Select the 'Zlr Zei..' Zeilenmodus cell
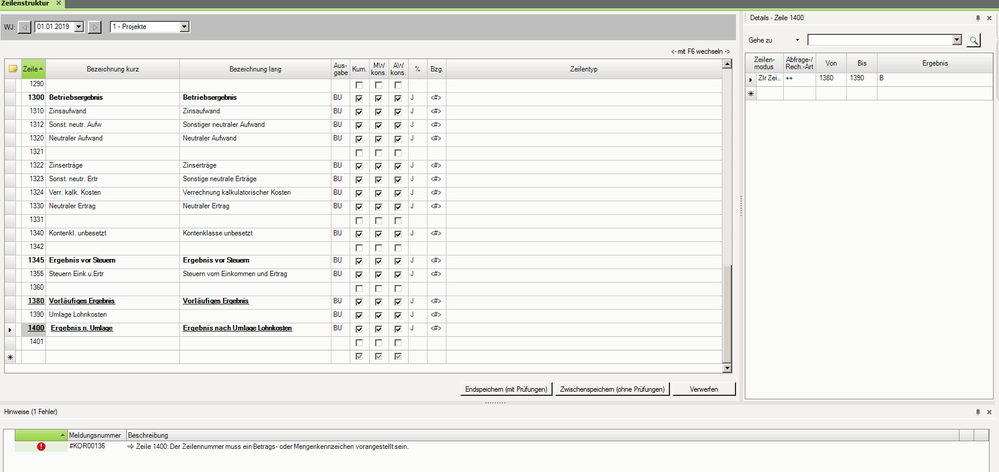 tap(770, 79)
